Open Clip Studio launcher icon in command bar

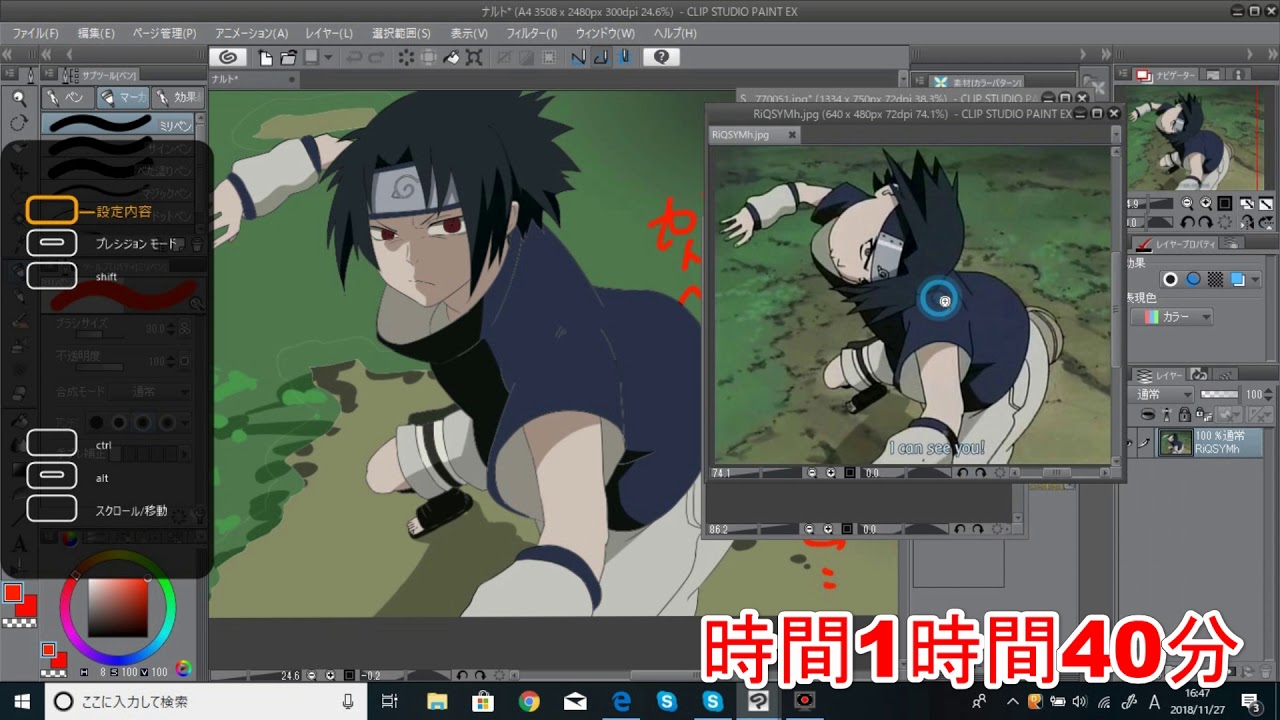pyautogui.click(x=228, y=57)
